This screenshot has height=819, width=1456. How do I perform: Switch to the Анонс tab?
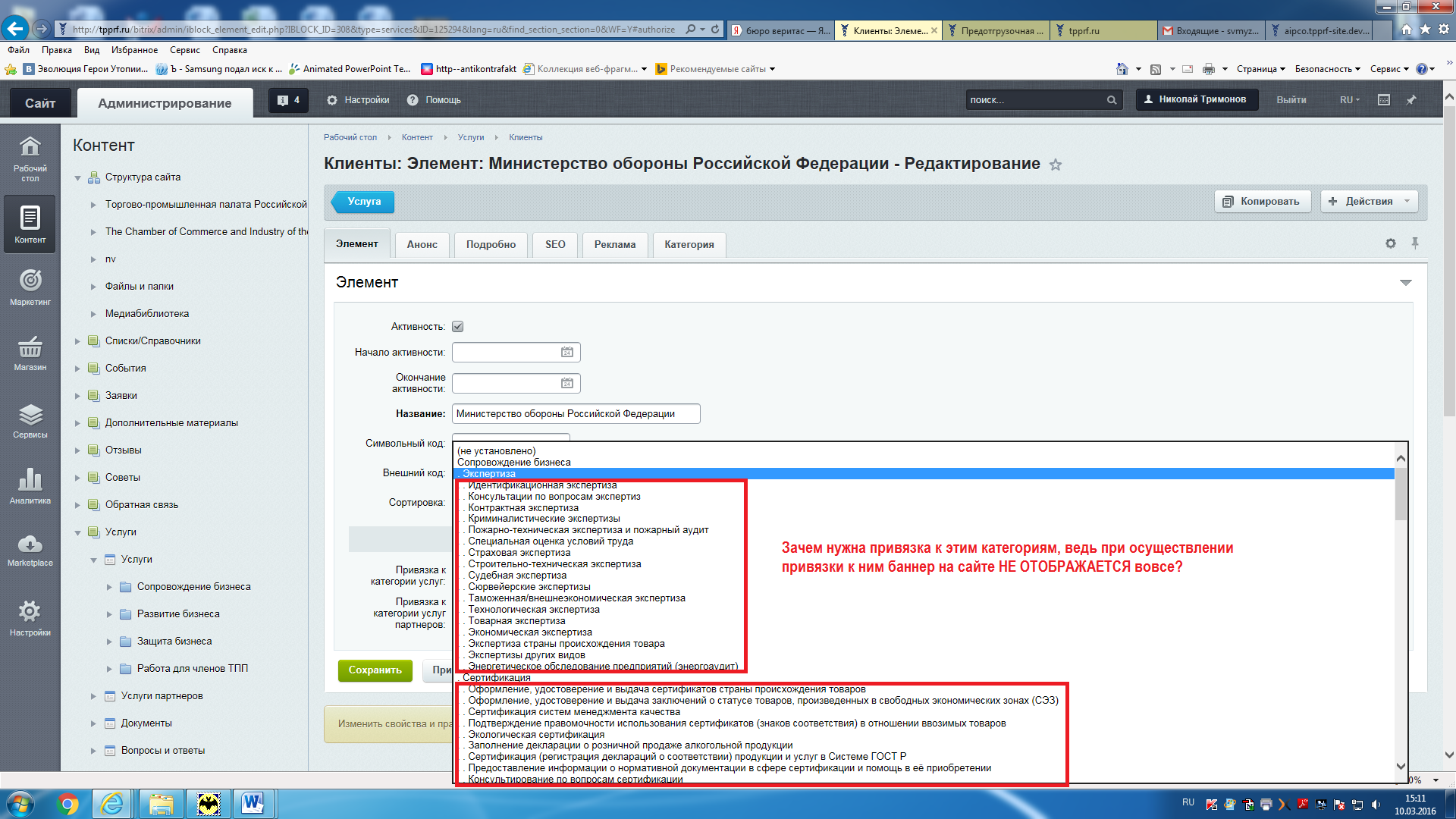422,244
